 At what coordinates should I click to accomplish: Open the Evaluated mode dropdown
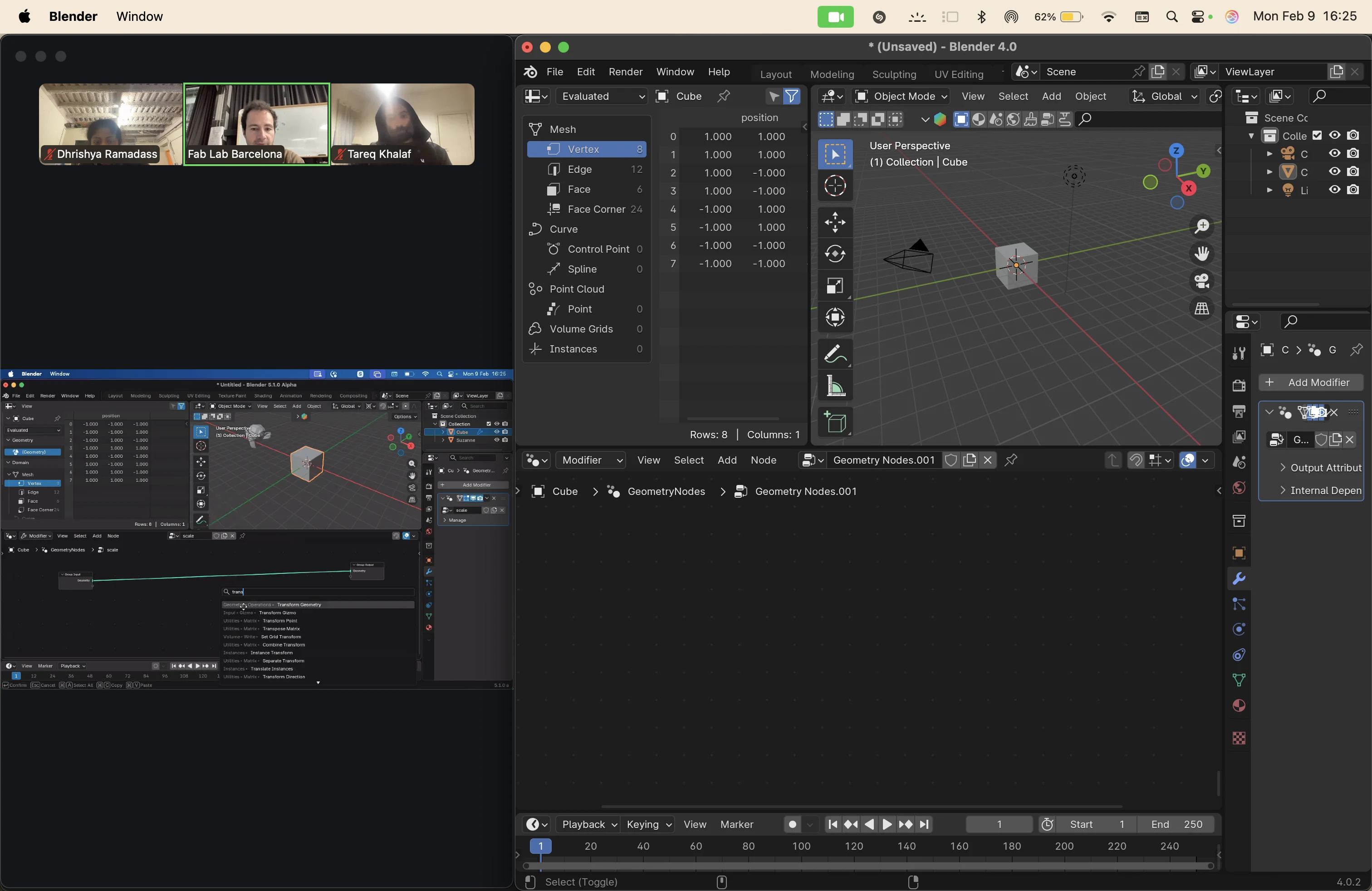pos(601,96)
